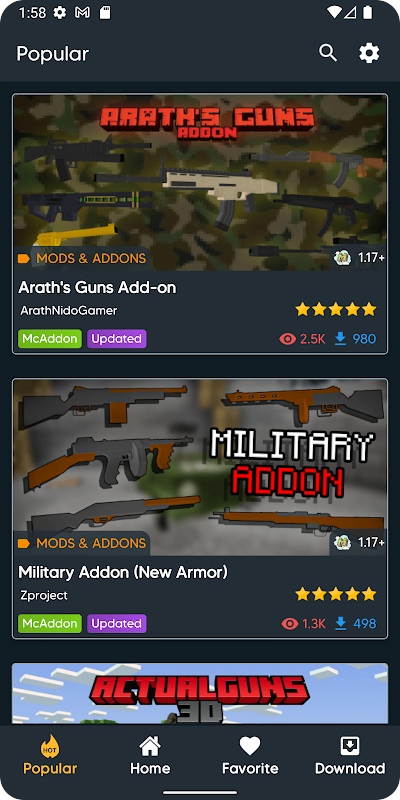400x800 pixels.
Task: Tap the eye views icon on Military Addon
Action: click(290, 623)
